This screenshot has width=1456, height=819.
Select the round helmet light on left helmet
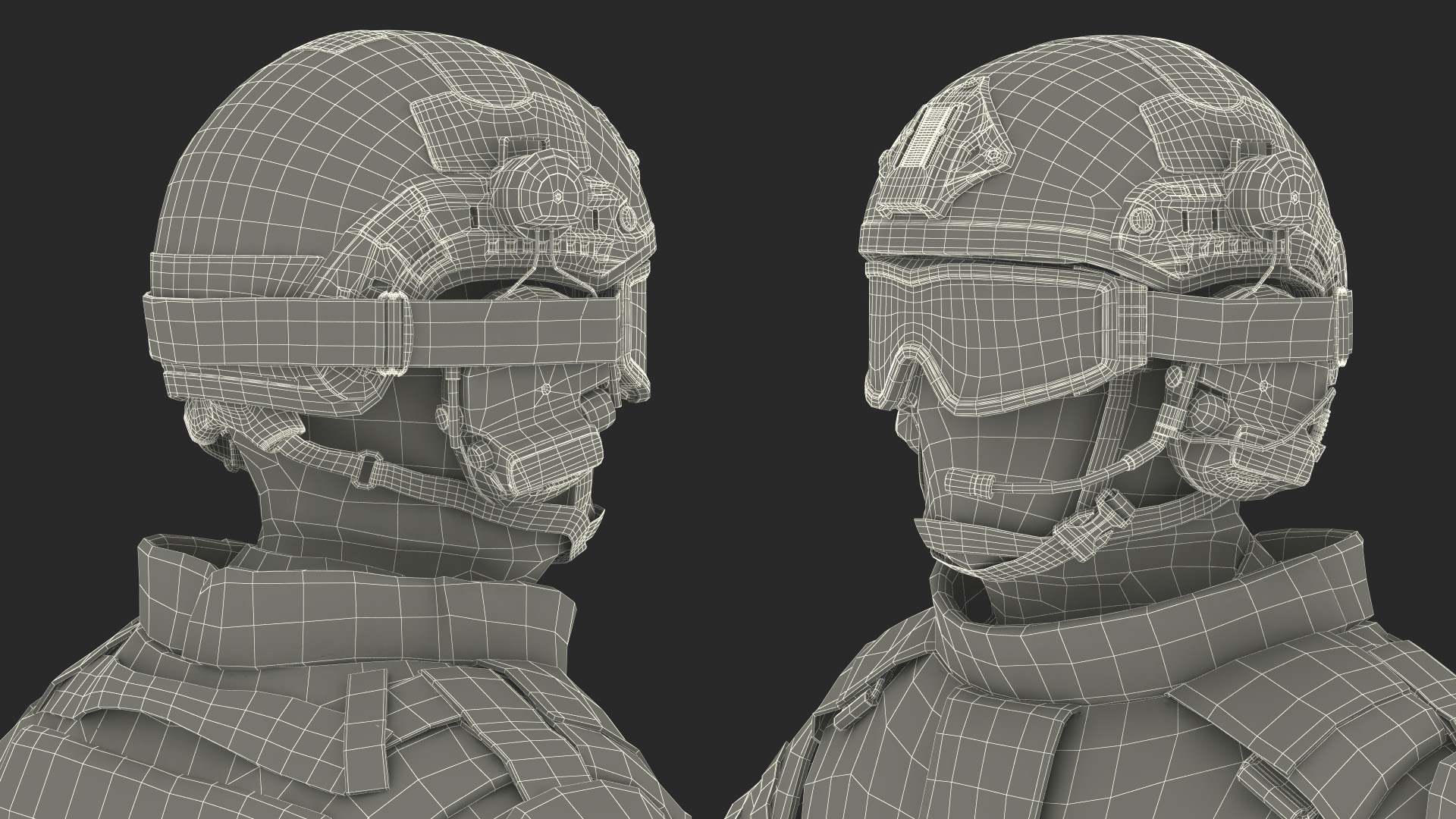point(540,196)
